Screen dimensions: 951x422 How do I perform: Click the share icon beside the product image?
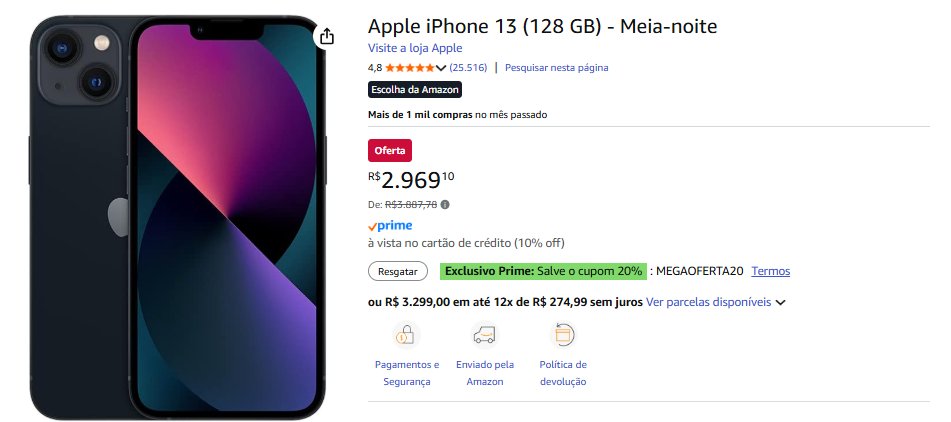(x=326, y=37)
